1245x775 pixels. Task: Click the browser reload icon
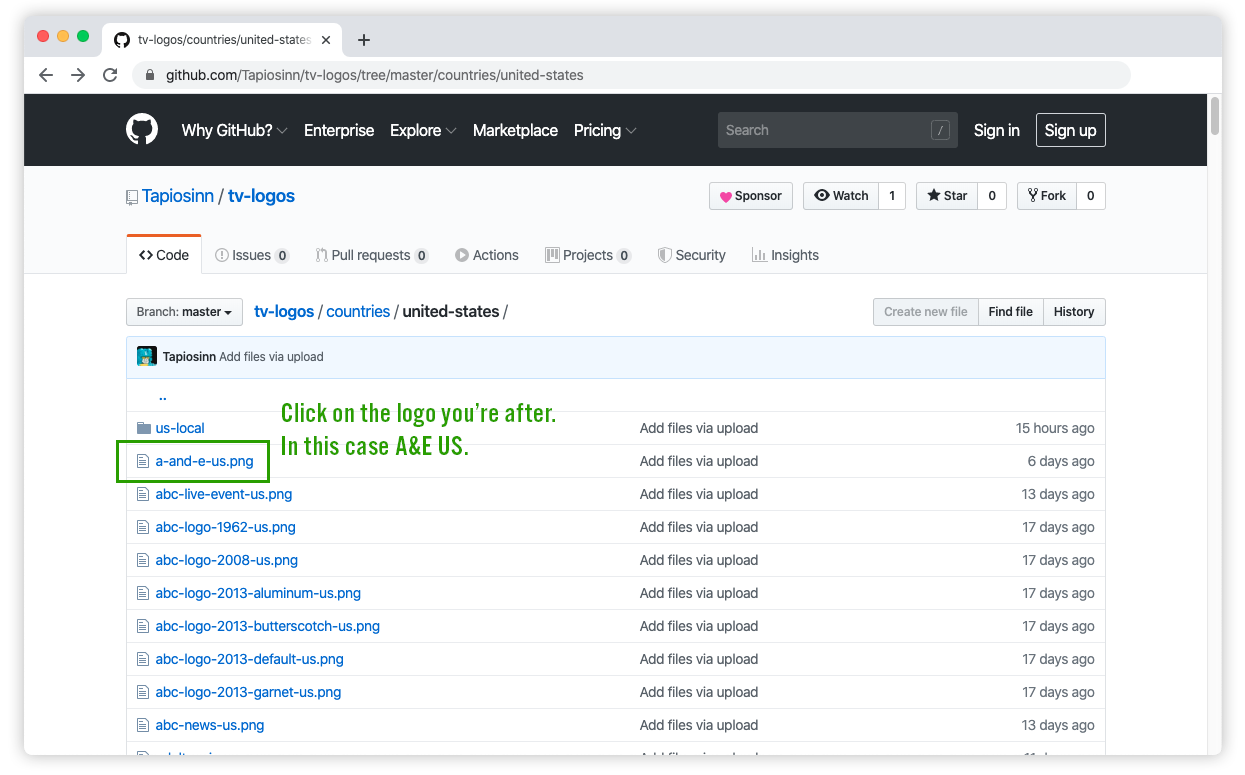110,75
